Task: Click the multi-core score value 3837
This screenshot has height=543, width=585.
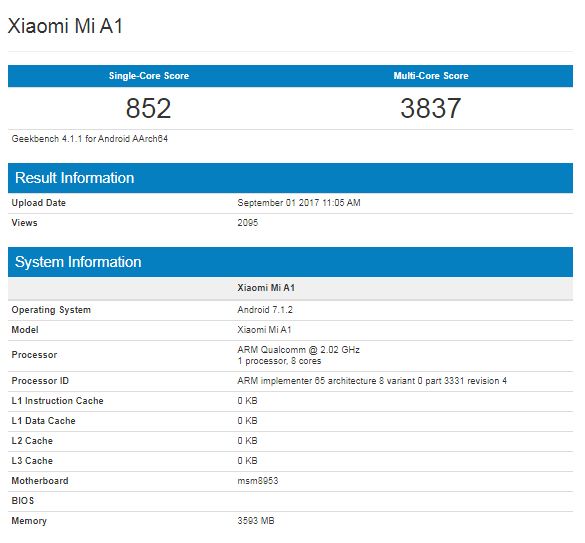Action: coord(431,108)
